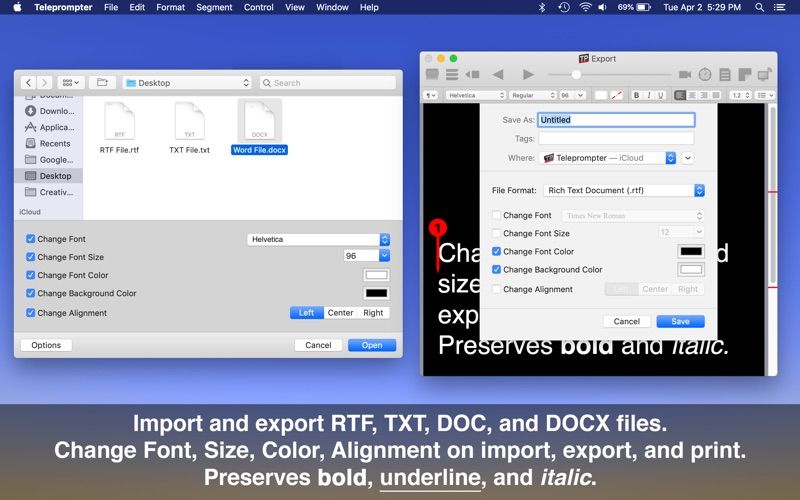Open the File menu

pyautogui.click(x=111, y=7)
